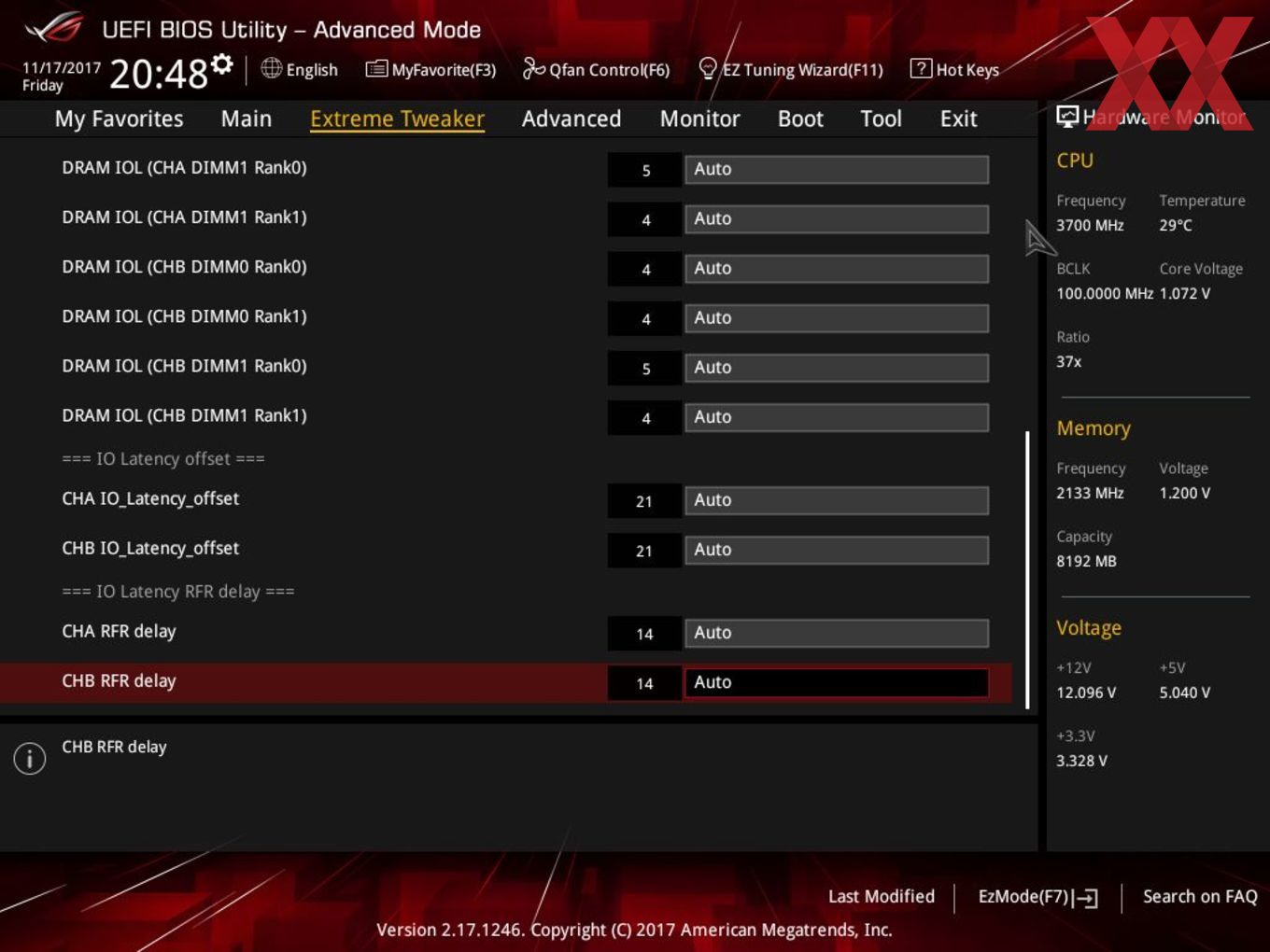The image size is (1270, 952).
Task: Switch to EzMode(F7)
Action: 1023,896
